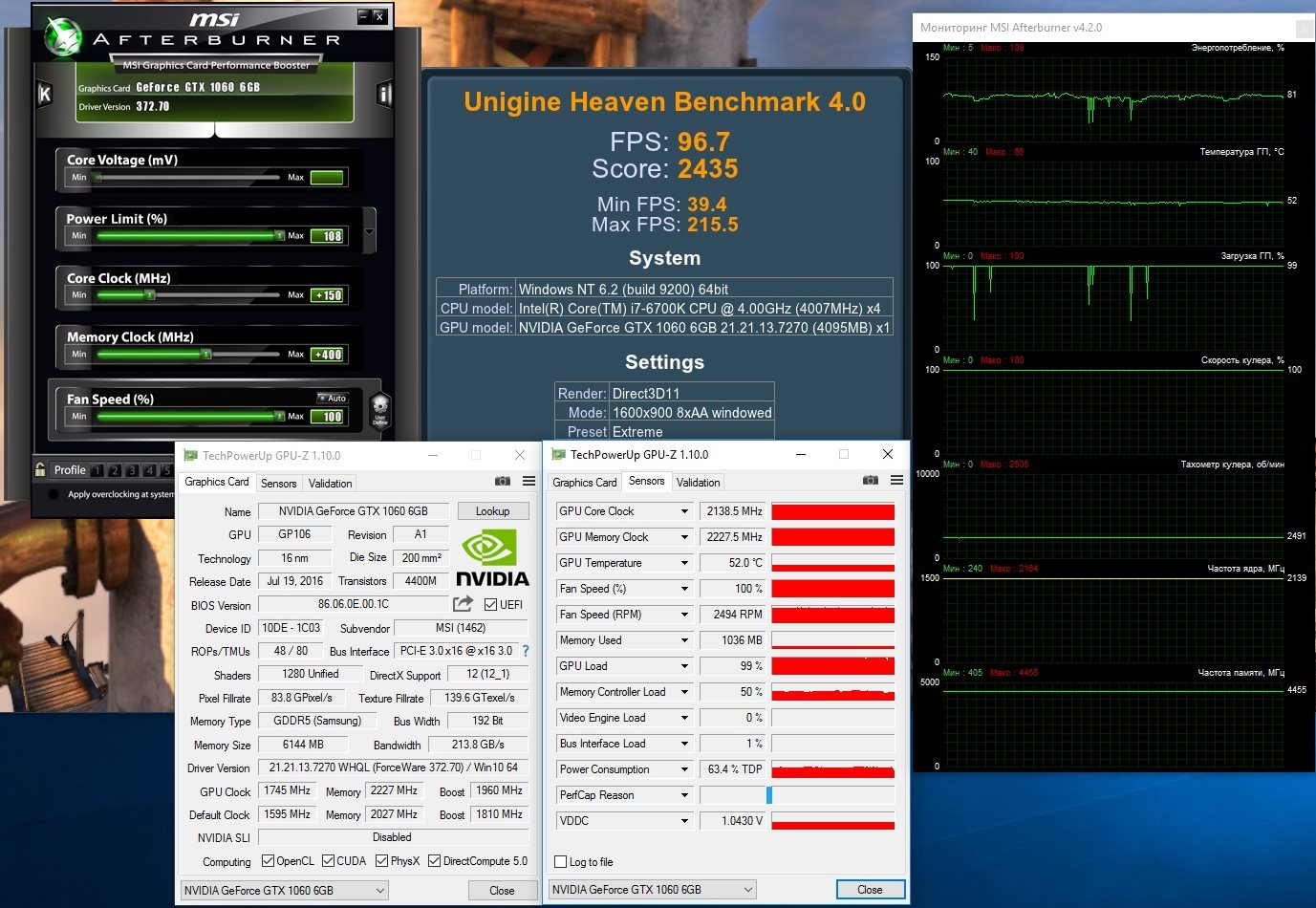Image resolution: width=1316 pixels, height=908 pixels.
Task: Open Validation tab in GPU-Z sensors window
Action: (x=699, y=483)
